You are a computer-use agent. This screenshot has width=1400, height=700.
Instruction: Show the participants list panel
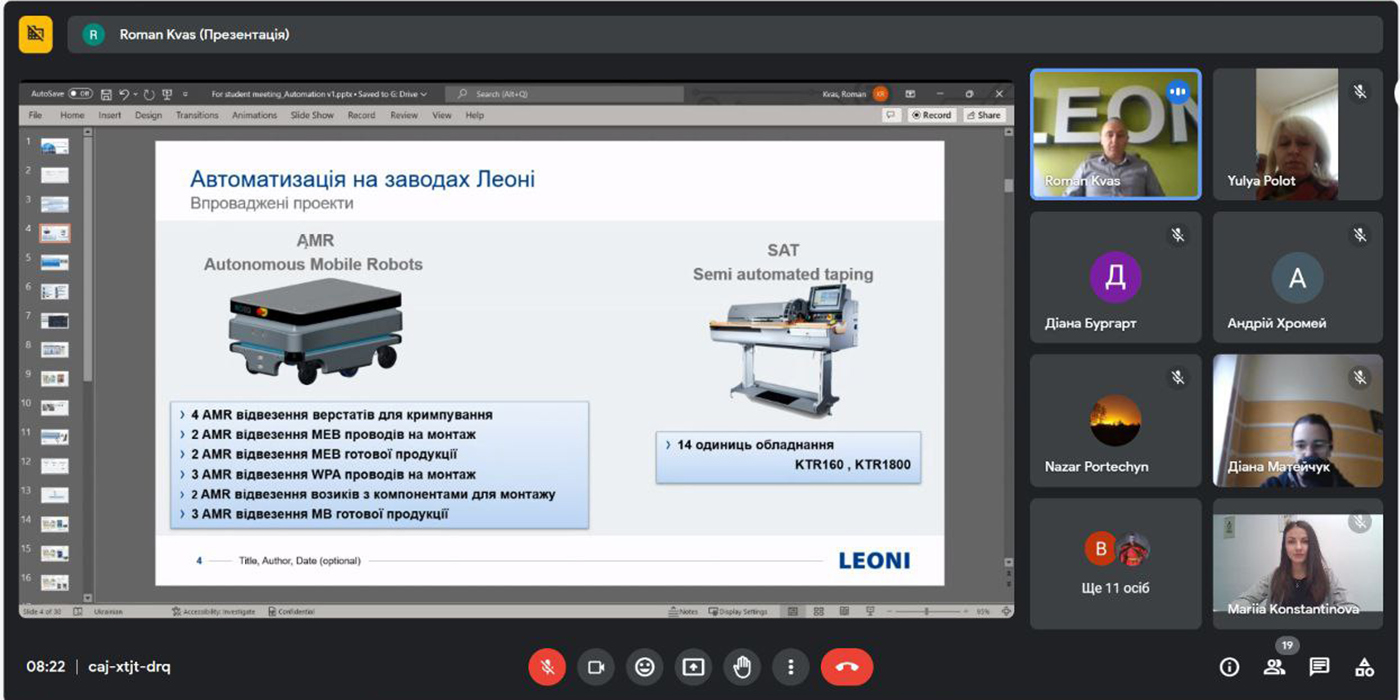click(1274, 667)
